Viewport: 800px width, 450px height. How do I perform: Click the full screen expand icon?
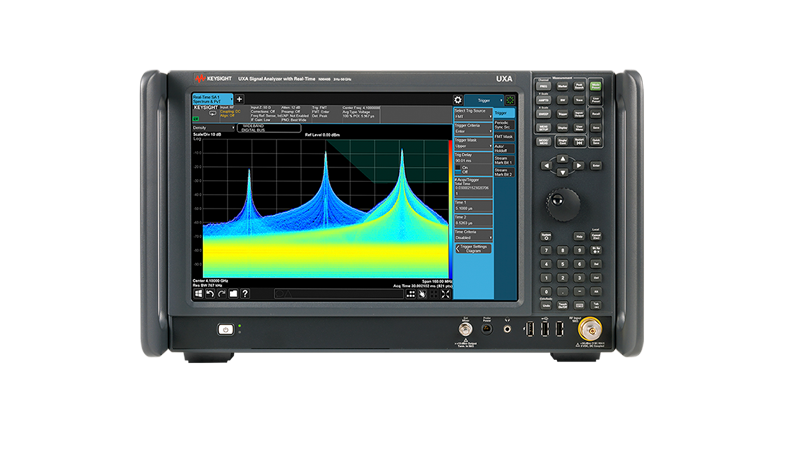point(445,294)
